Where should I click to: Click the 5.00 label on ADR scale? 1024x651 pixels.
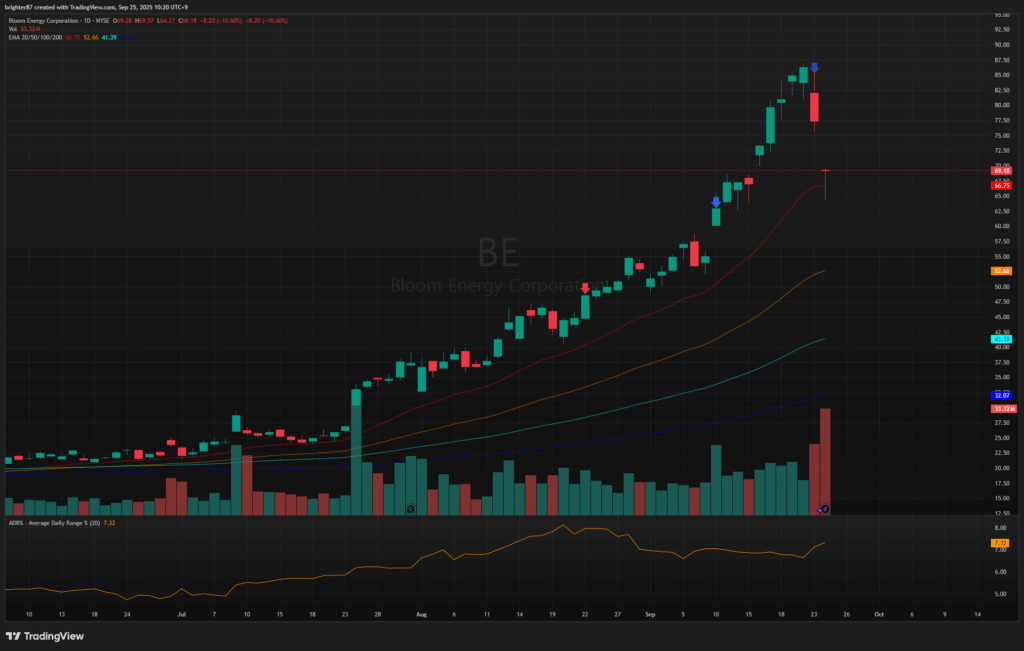click(1000, 594)
